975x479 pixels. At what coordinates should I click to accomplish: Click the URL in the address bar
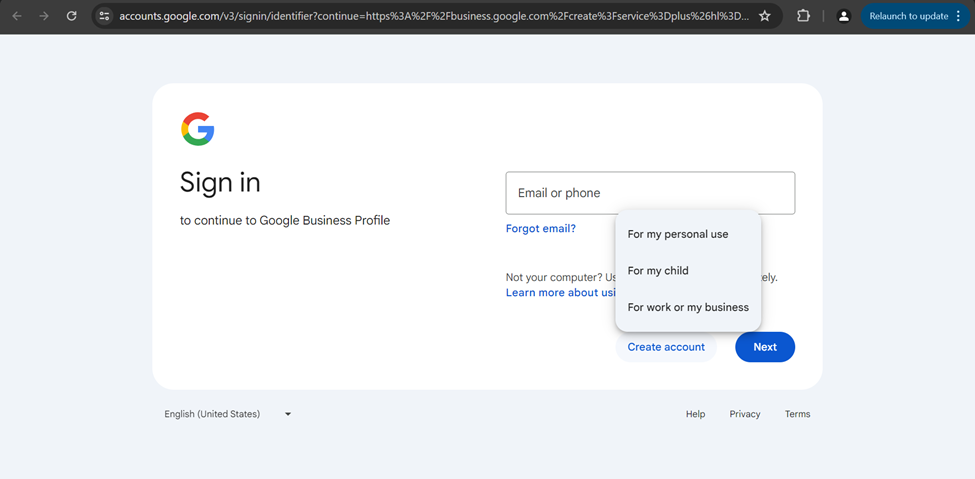434,16
